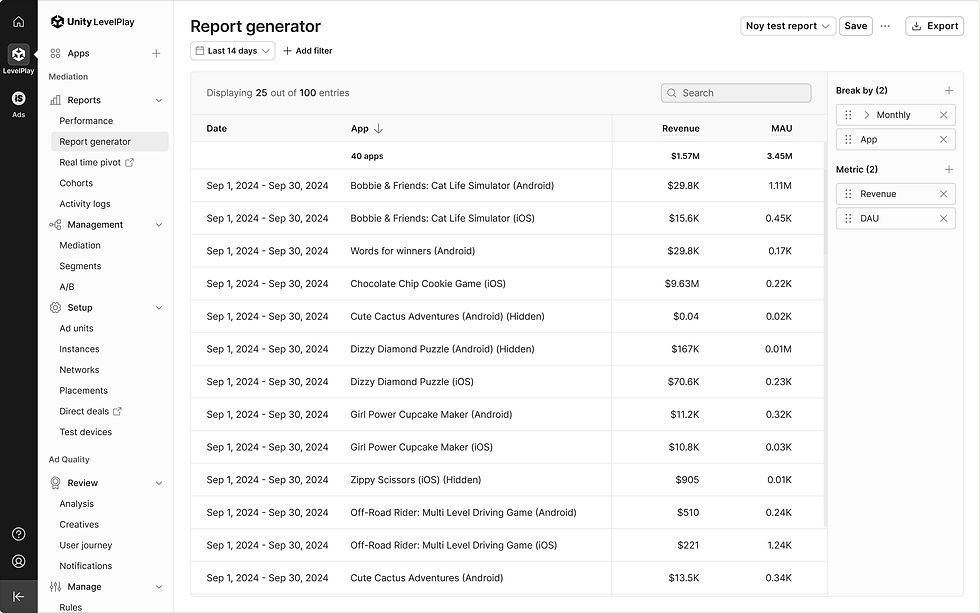This screenshot has width=980, height=613.
Task: Click the table vertical scrollbar
Action: pyautogui.click(x=826, y=334)
